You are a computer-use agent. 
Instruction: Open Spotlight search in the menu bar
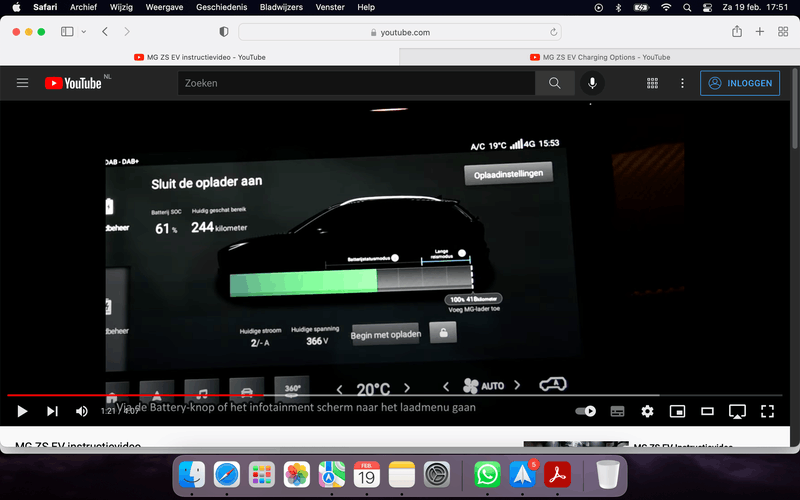tap(687, 7)
